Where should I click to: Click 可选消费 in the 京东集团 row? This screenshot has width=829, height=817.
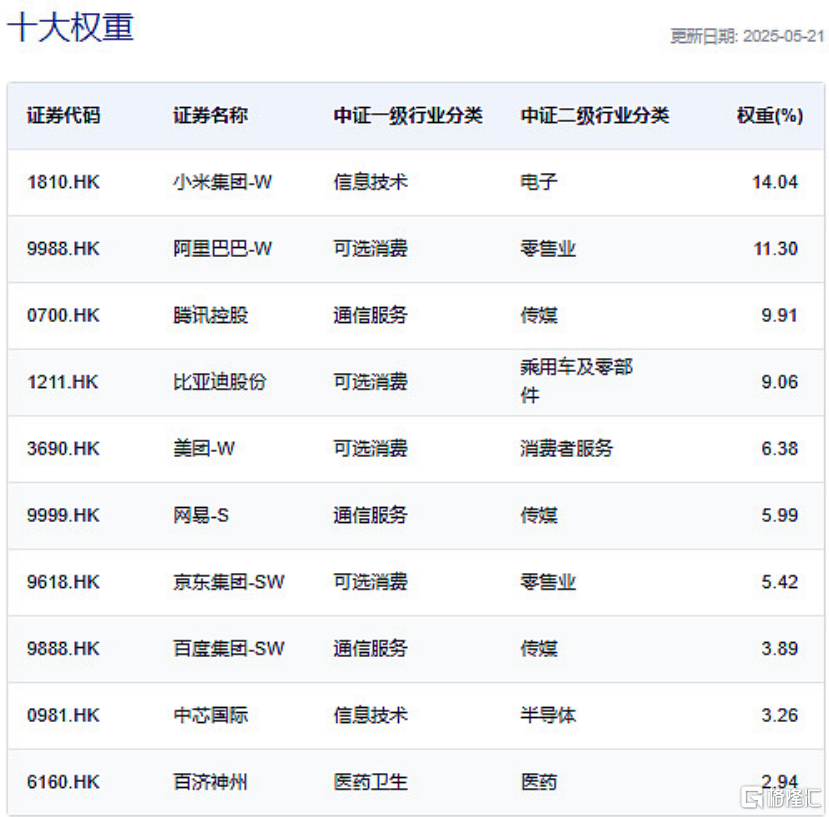pyautogui.click(x=371, y=582)
